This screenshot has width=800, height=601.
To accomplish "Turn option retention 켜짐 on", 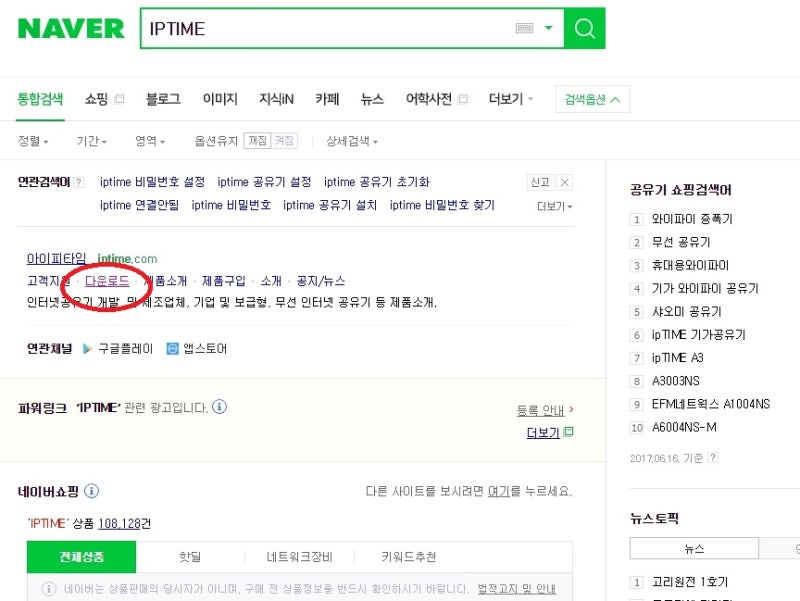I will (284, 140).
